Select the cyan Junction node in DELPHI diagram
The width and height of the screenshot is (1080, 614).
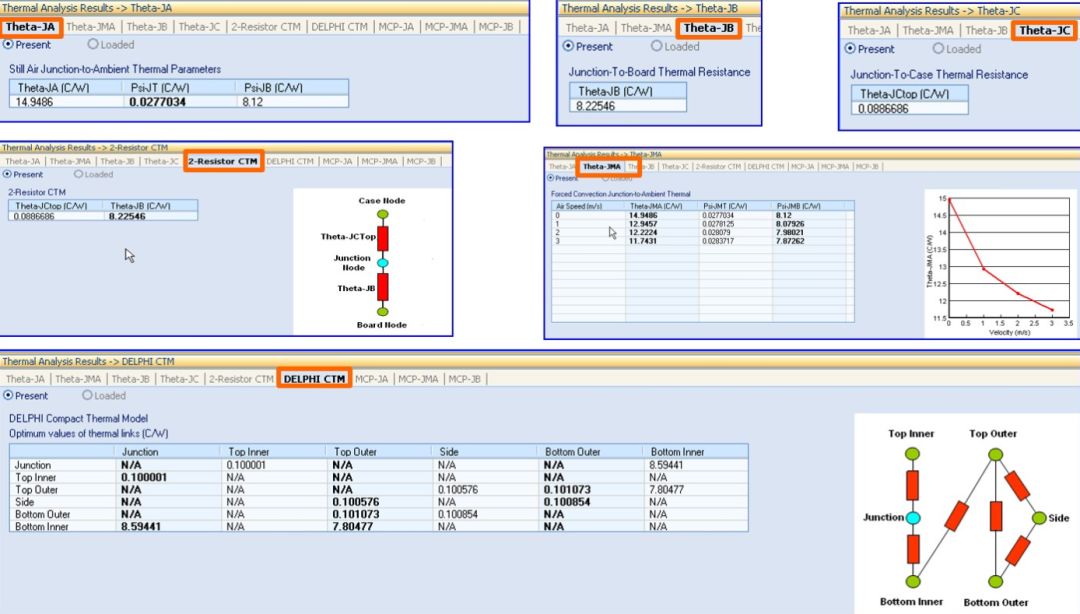point(911,518)
